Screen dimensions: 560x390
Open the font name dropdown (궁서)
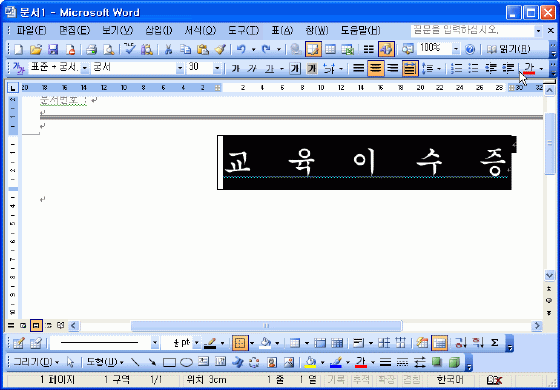(180, 68)
